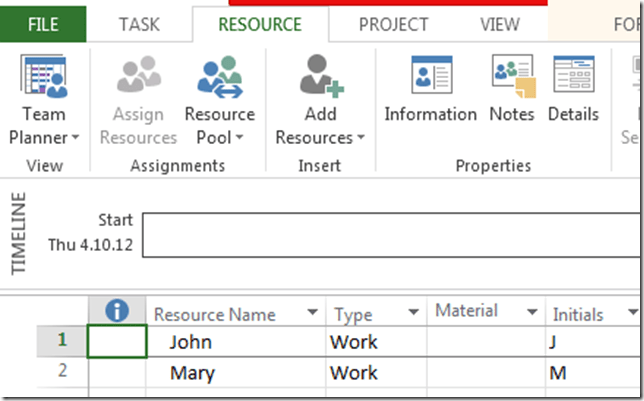This screenshot has width=644, height=401.
Task: Open the Team Planner view icon
Action: coord(43,78)
